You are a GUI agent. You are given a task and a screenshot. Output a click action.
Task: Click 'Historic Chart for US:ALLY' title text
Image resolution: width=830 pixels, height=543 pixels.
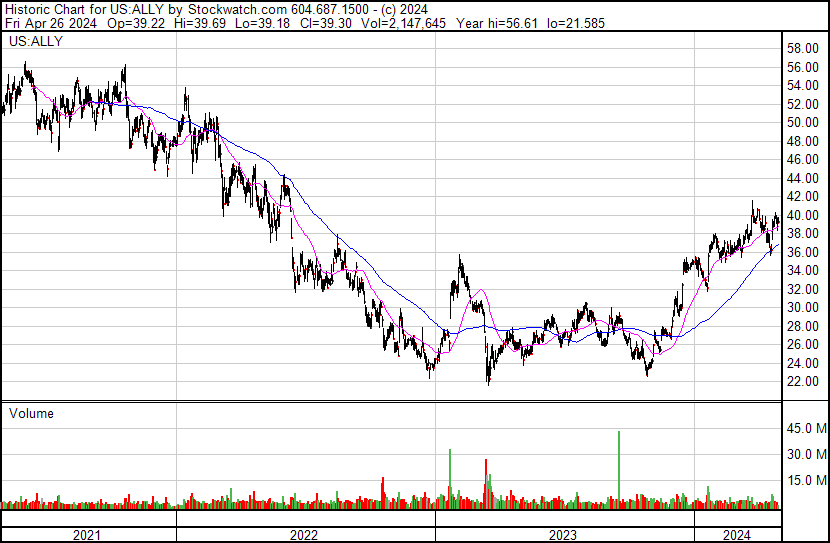coord(84,10)
